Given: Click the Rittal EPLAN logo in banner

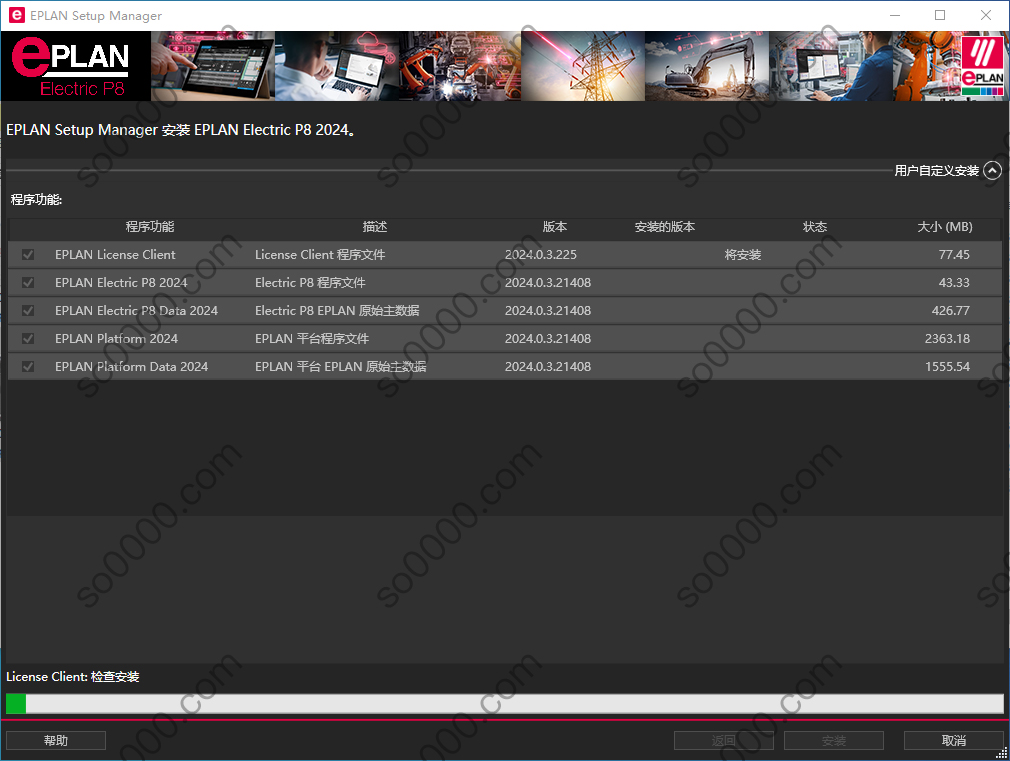Looking at the screenshot, I should [982, 66].
